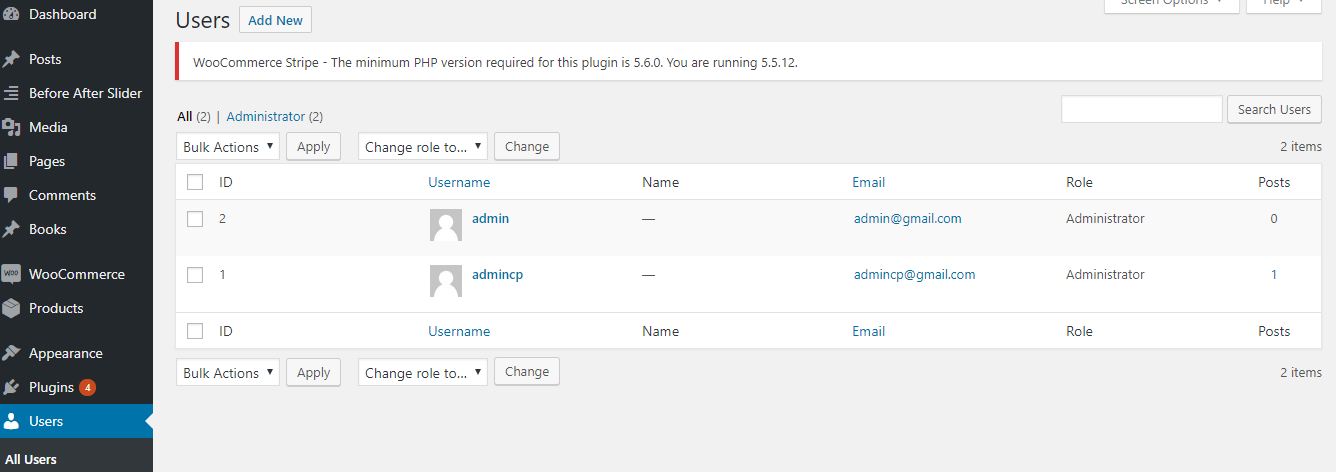1336x472 pixels.
Task: Filter users by the Administrator link
Action: click(x=267, y=117)
